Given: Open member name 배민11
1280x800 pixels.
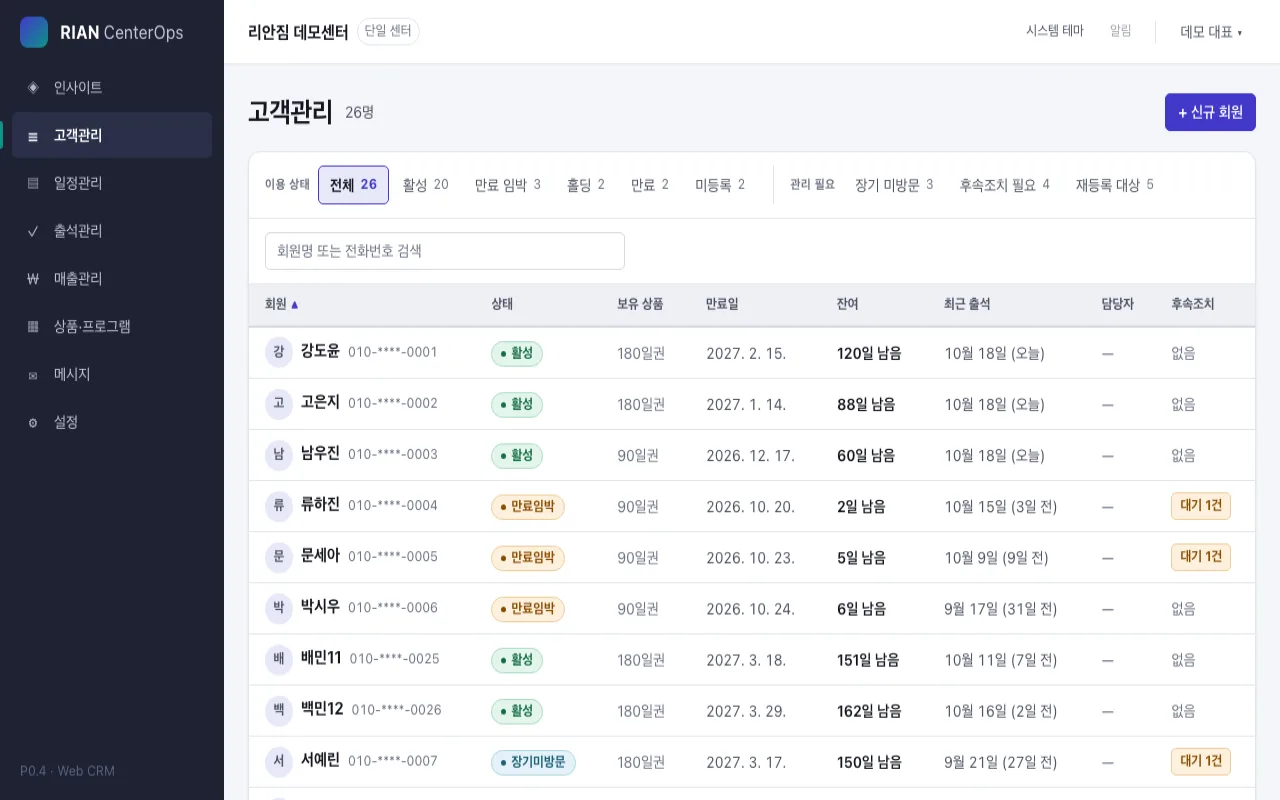Looking at the screenshot, I should [321, 658].
